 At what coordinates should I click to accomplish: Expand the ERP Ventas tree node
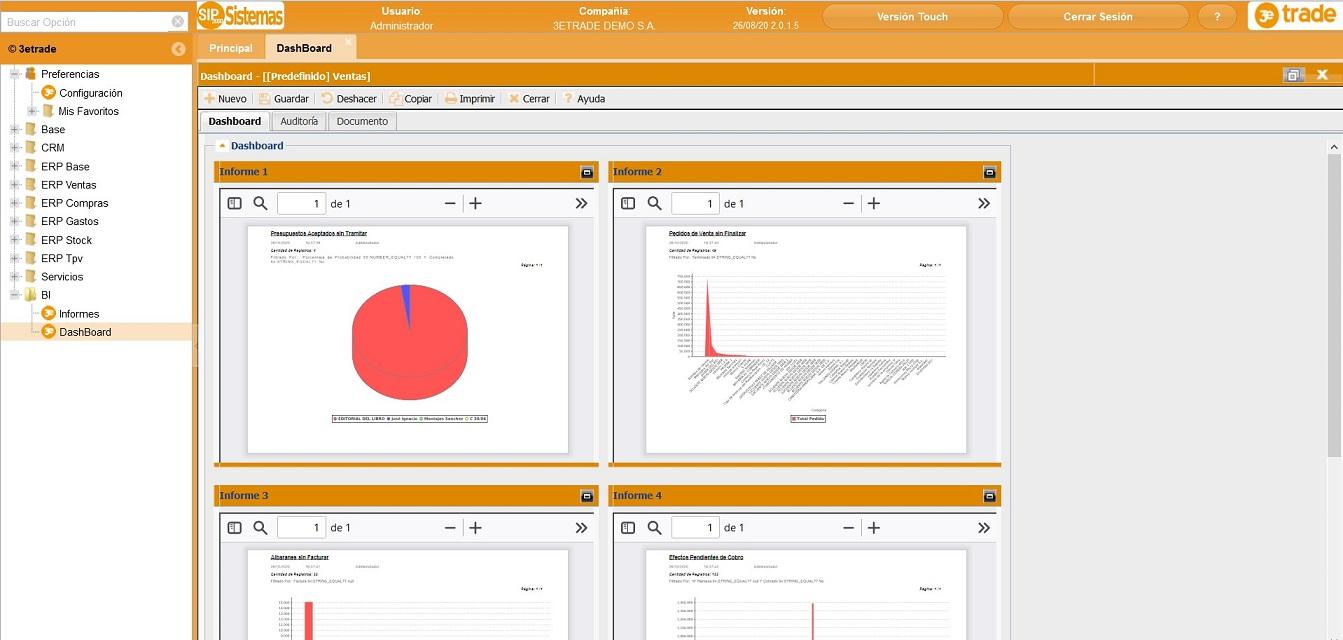coord(15,185)
